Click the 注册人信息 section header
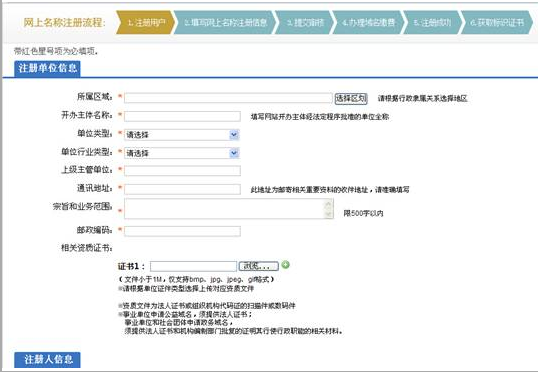 [x=47, y=360]
